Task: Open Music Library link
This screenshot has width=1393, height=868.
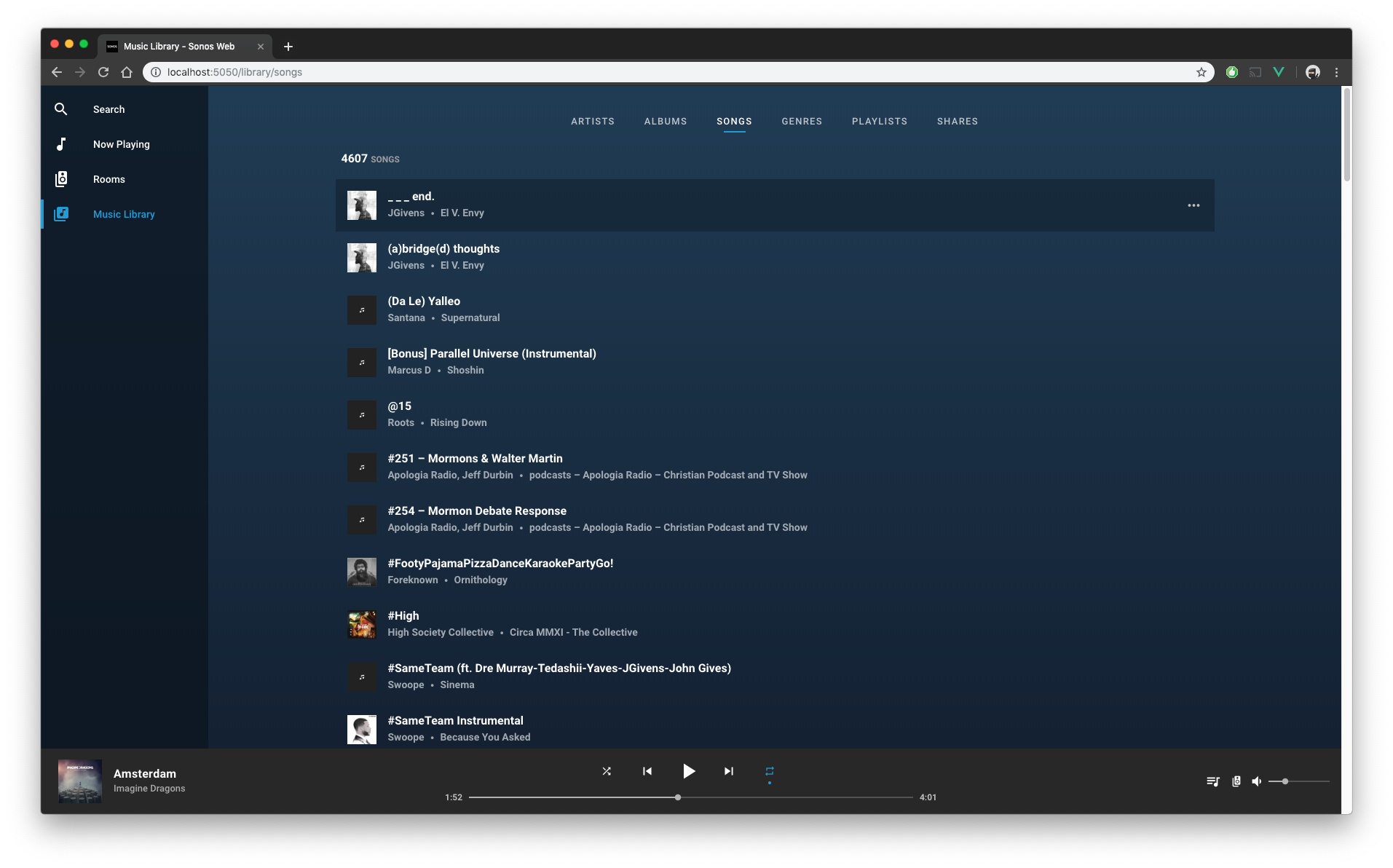Action: coord(124,214)
